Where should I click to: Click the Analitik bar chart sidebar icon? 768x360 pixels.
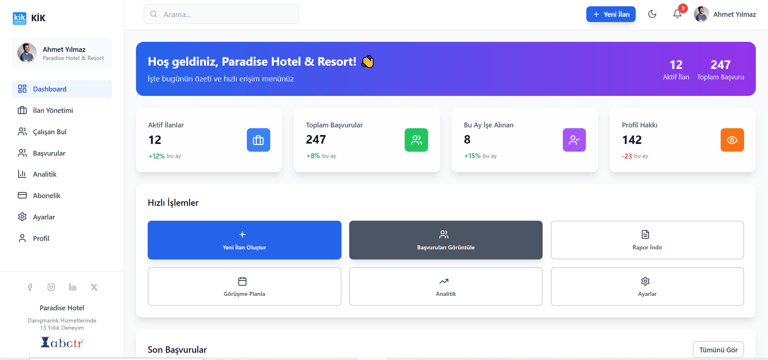coord(22,174)
